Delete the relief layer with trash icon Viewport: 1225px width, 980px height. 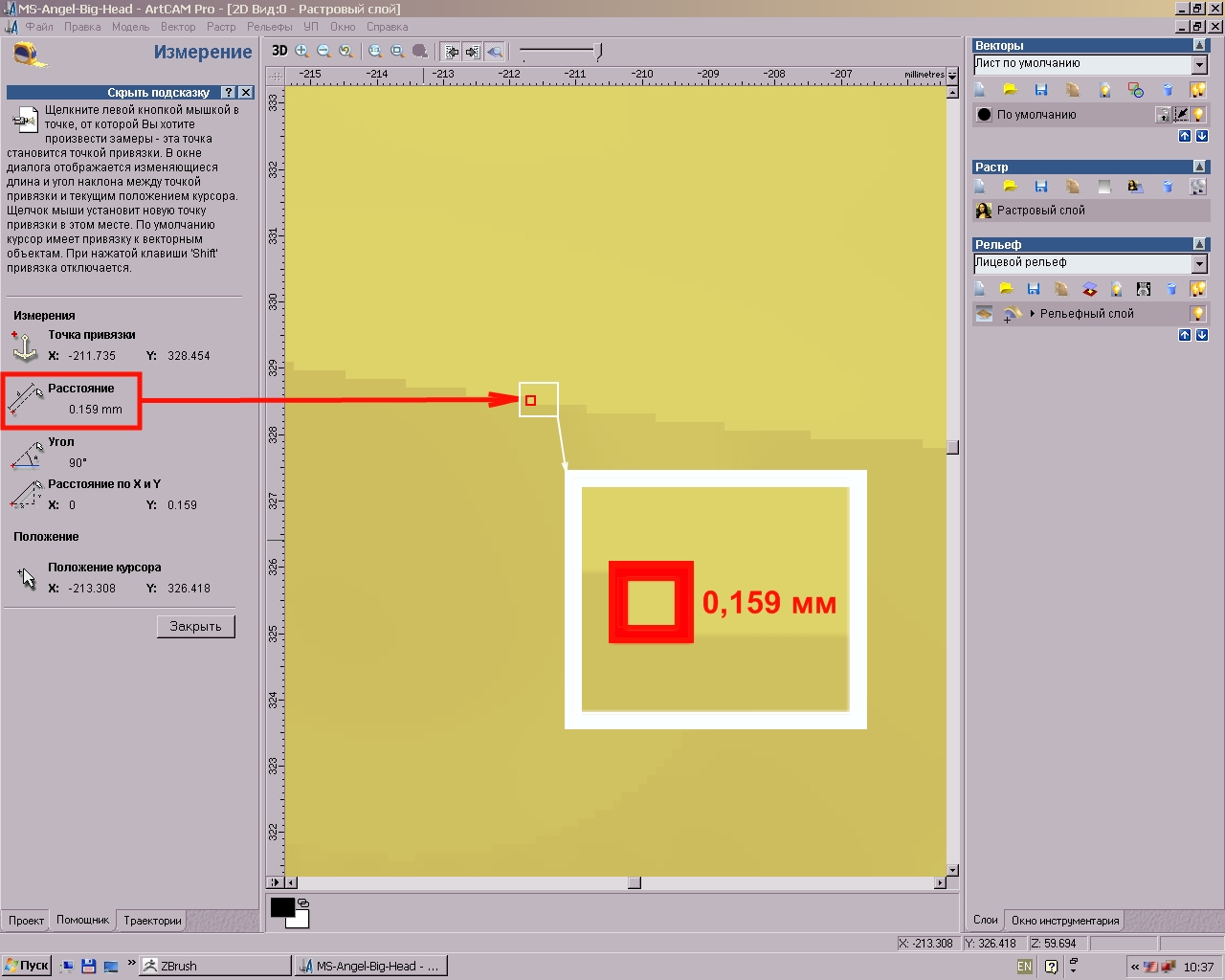coord(1171,289)
